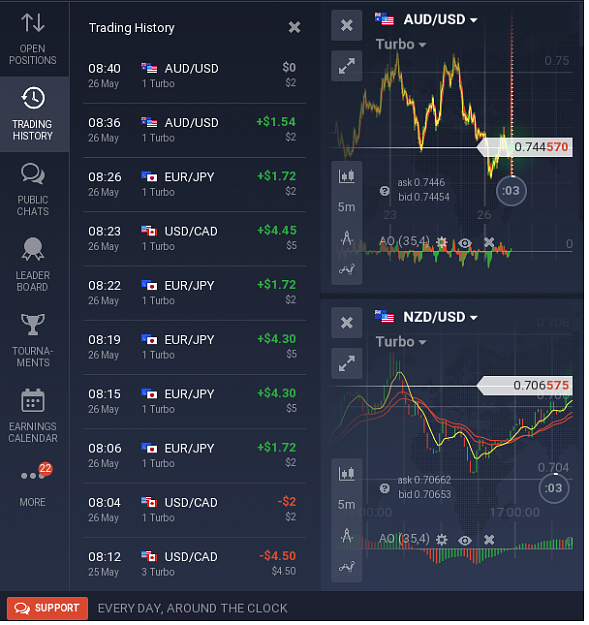Open the 25 May USD/CAD -$4.50 trade
This screenshot has width=589, height=625.
[195, 566]
